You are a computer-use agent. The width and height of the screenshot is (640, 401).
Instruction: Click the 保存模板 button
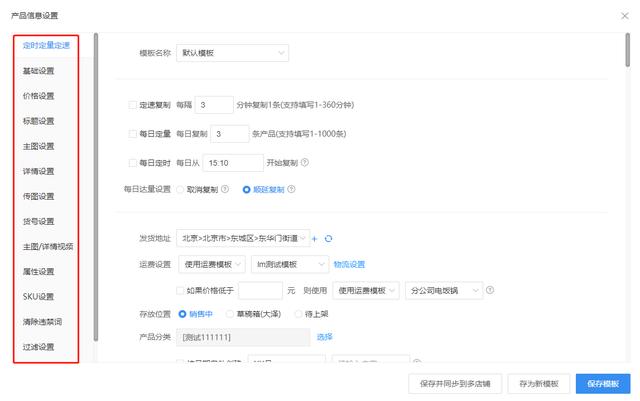point(603,383)
